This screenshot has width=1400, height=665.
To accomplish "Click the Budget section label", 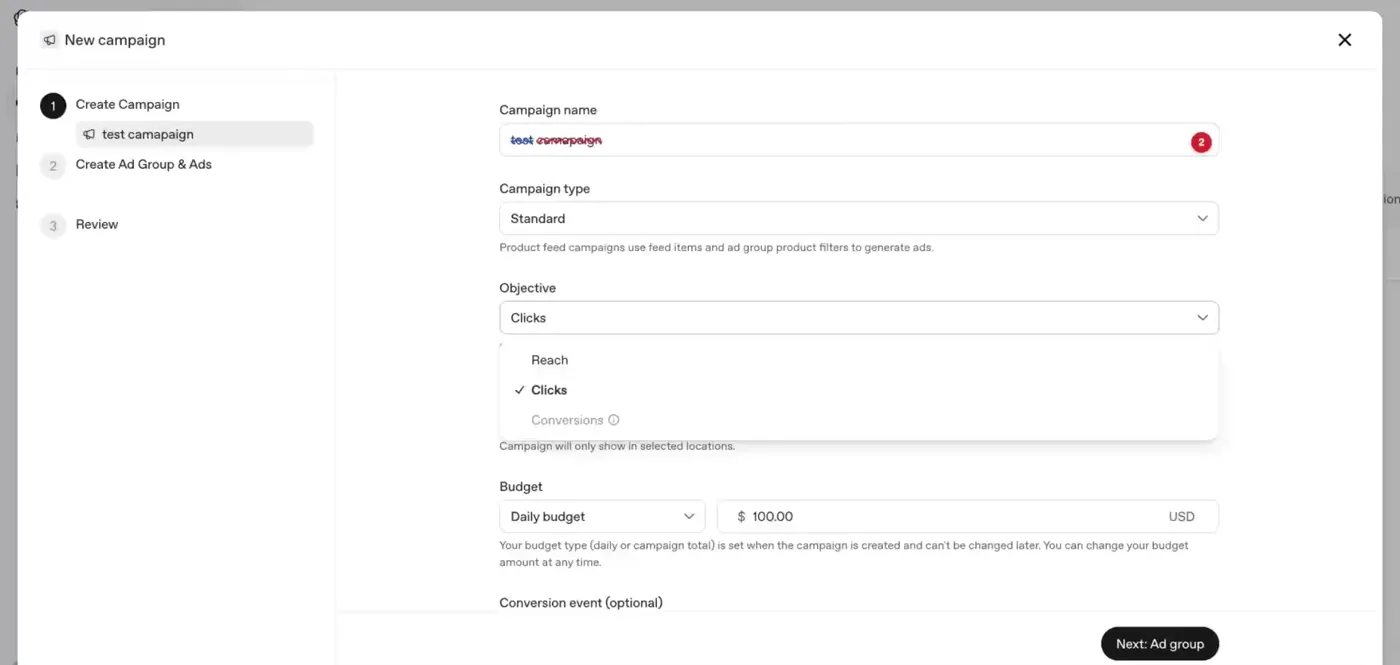I will (x=521, y=487).
